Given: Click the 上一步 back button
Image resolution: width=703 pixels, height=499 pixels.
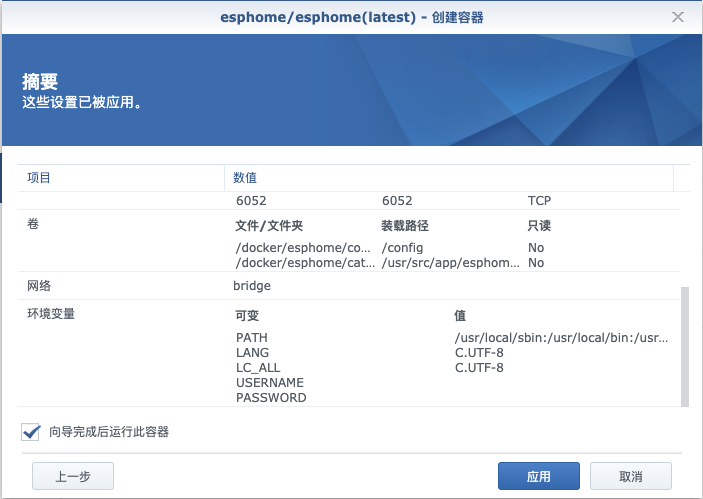Looking at the screenshot, I should (73, 476).
